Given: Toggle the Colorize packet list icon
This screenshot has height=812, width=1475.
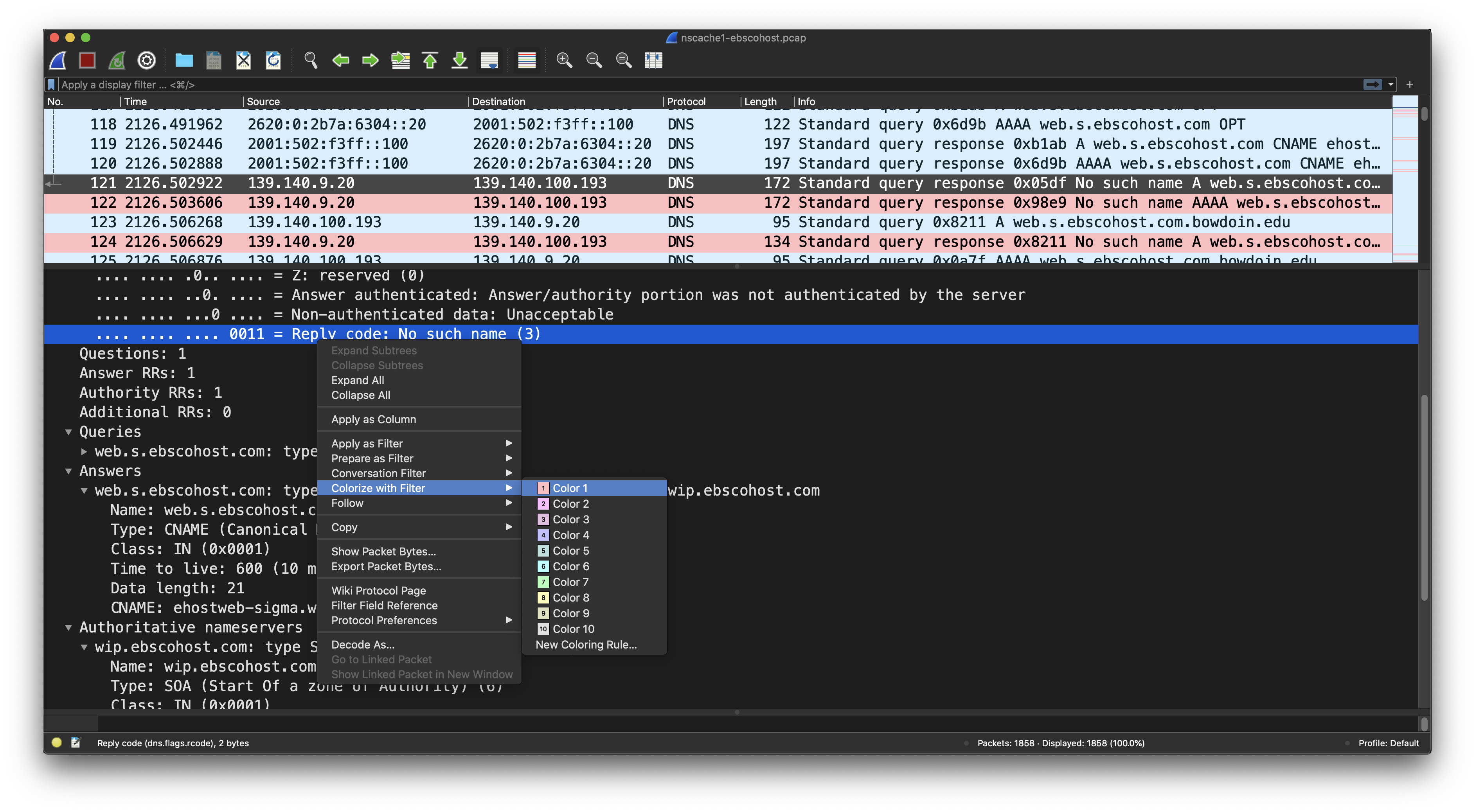Looking at the screenshot, I should (526, 60).
